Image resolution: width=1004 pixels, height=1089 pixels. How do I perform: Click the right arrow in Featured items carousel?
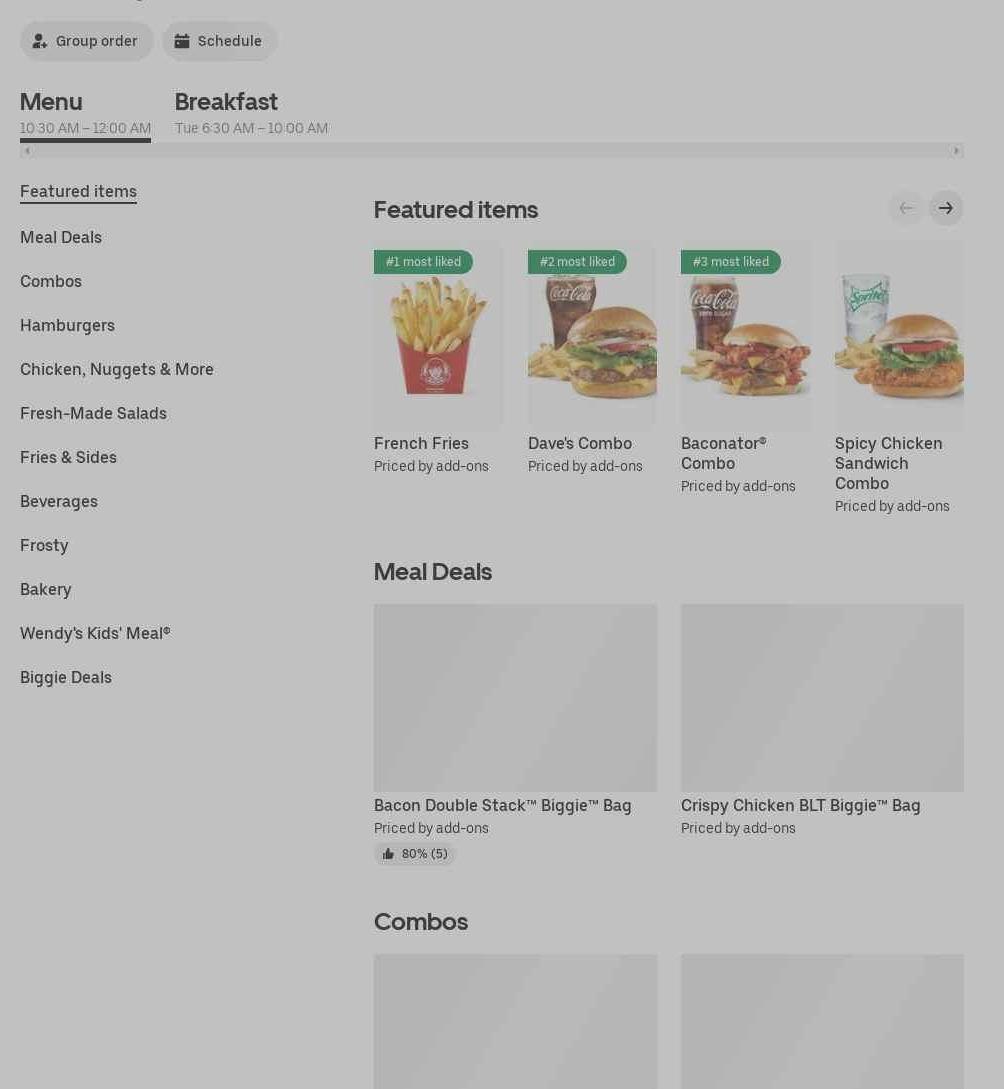[946, 208]
